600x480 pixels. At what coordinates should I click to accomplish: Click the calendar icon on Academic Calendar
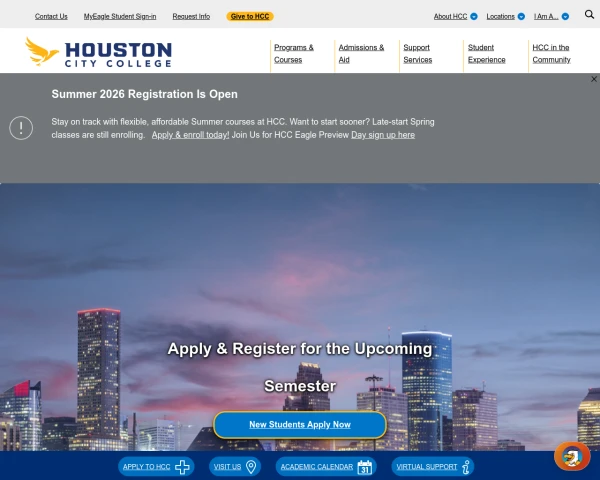(365, 467)
